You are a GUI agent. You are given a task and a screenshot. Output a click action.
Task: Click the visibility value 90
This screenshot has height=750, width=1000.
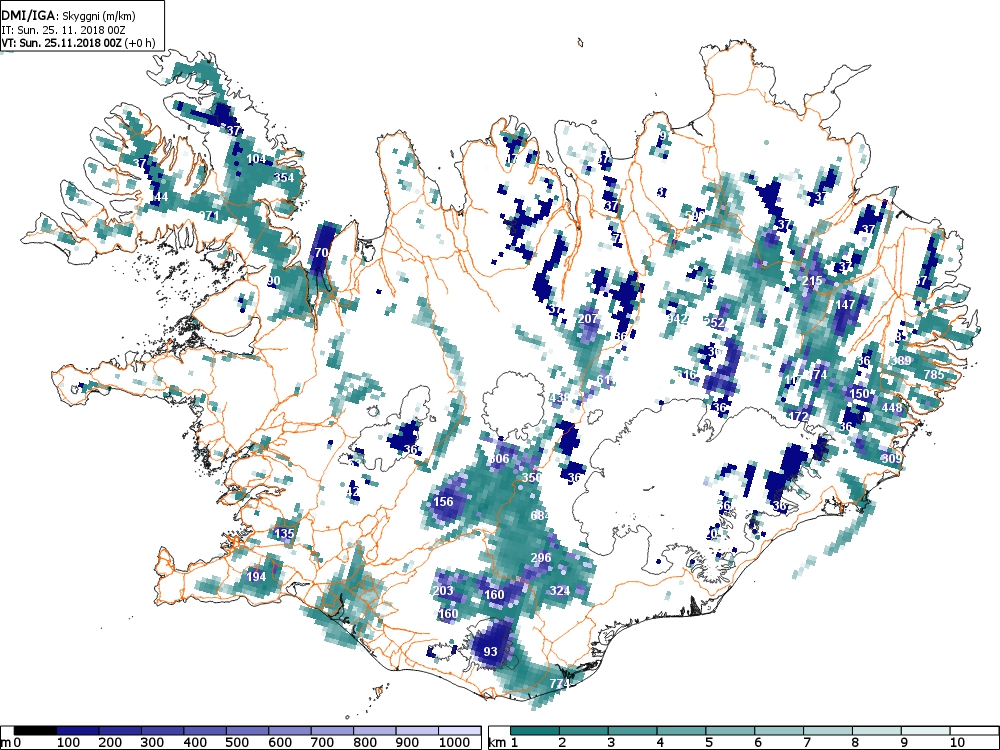point(274,281)
